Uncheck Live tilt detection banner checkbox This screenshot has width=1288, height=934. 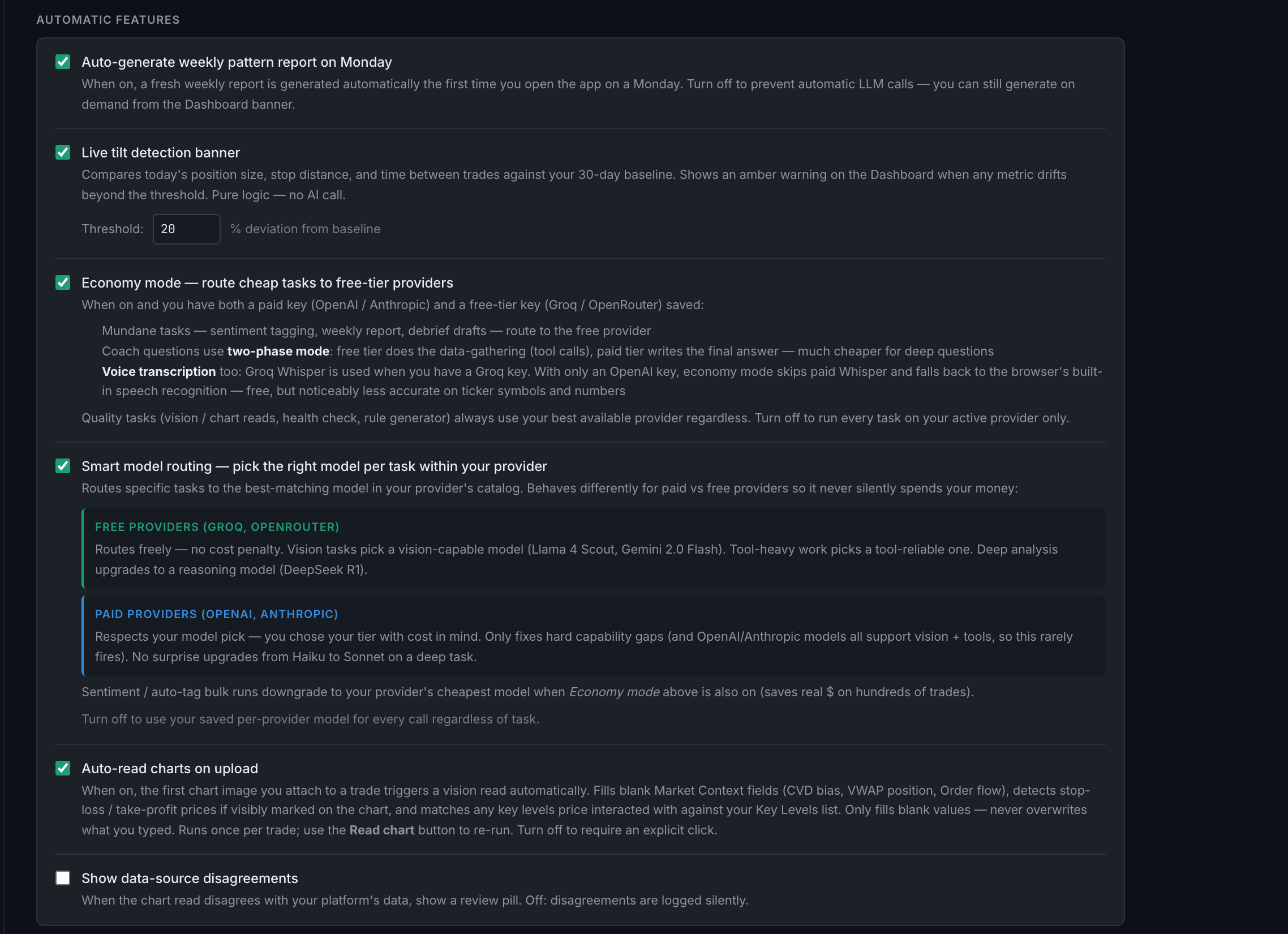click(63, 152)
